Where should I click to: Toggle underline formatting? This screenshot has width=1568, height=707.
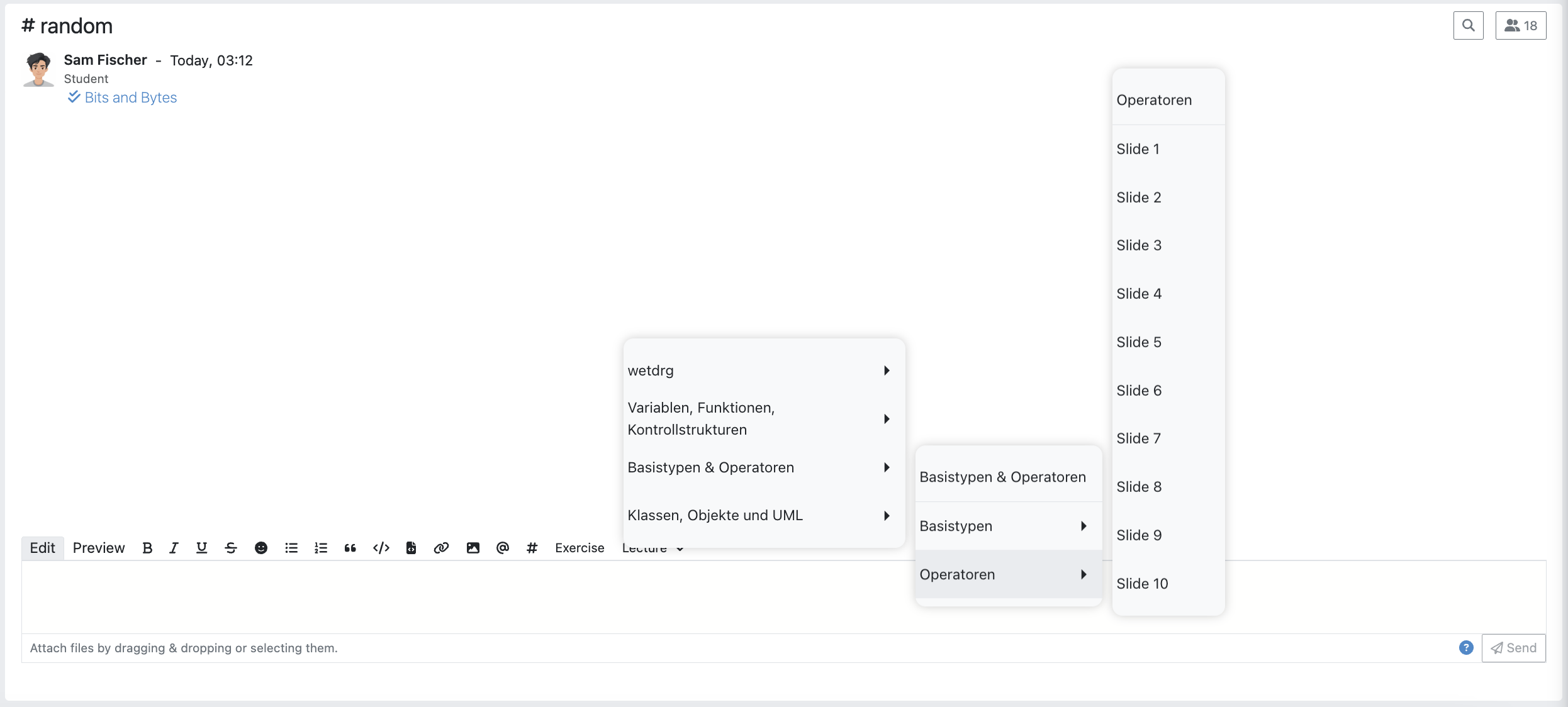(x=201, y=548)
